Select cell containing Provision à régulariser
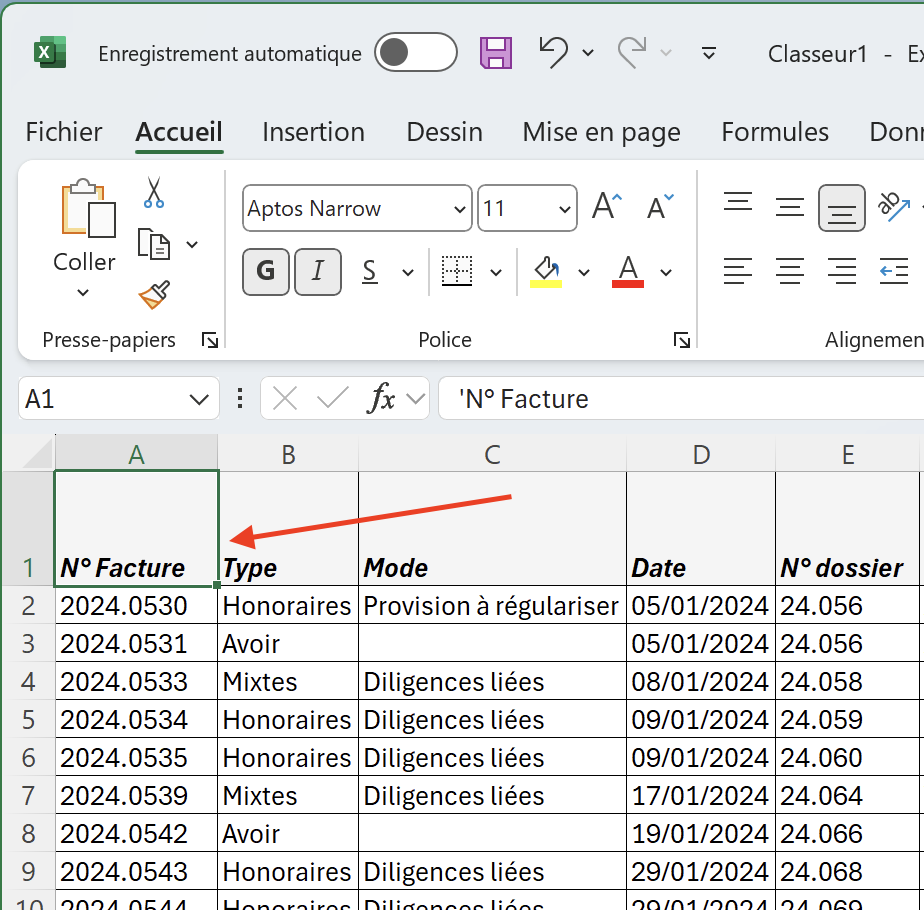 [491, 606]
